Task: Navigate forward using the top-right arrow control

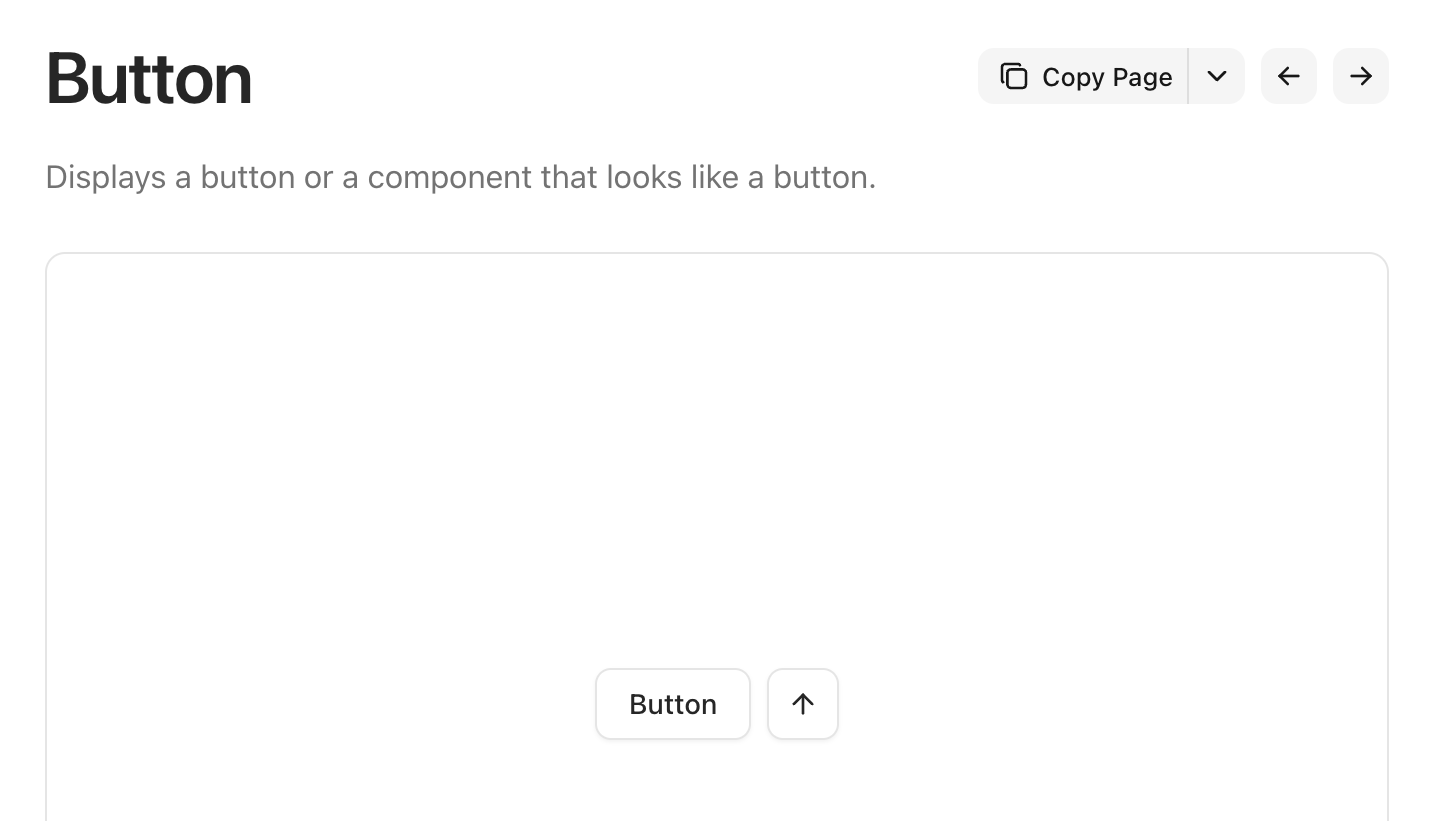Action: tap(1360, 76)
